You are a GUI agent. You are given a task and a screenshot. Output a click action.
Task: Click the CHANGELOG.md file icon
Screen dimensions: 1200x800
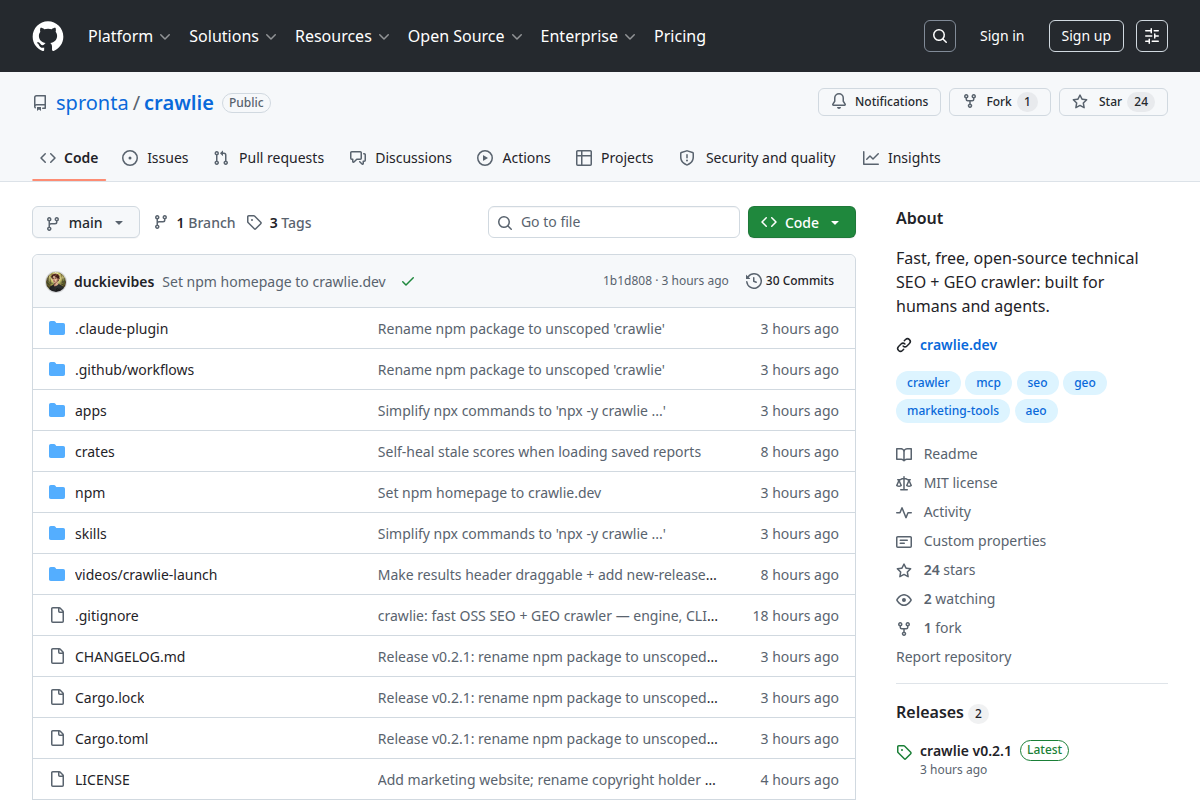57,656
